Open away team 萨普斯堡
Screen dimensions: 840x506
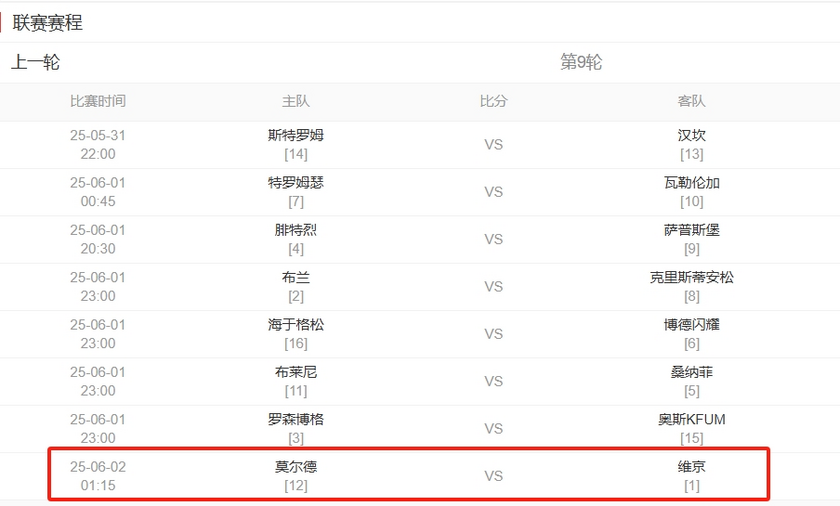(x=692, y=230)
